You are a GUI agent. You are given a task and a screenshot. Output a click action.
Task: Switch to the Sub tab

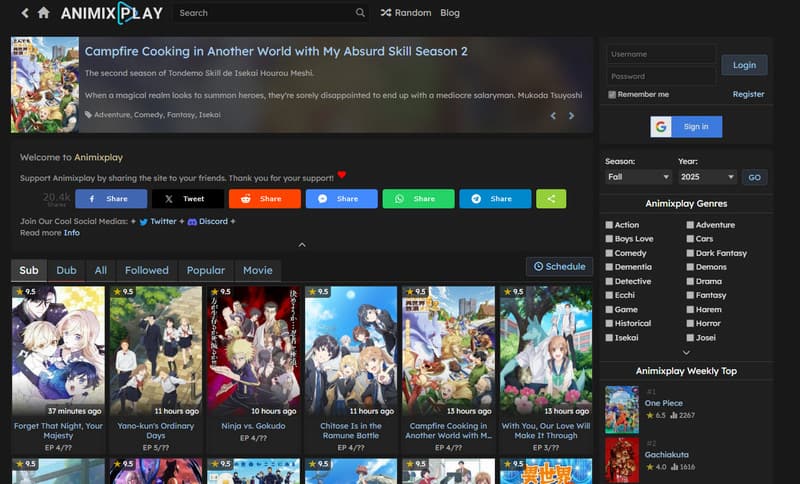point(29,270)
